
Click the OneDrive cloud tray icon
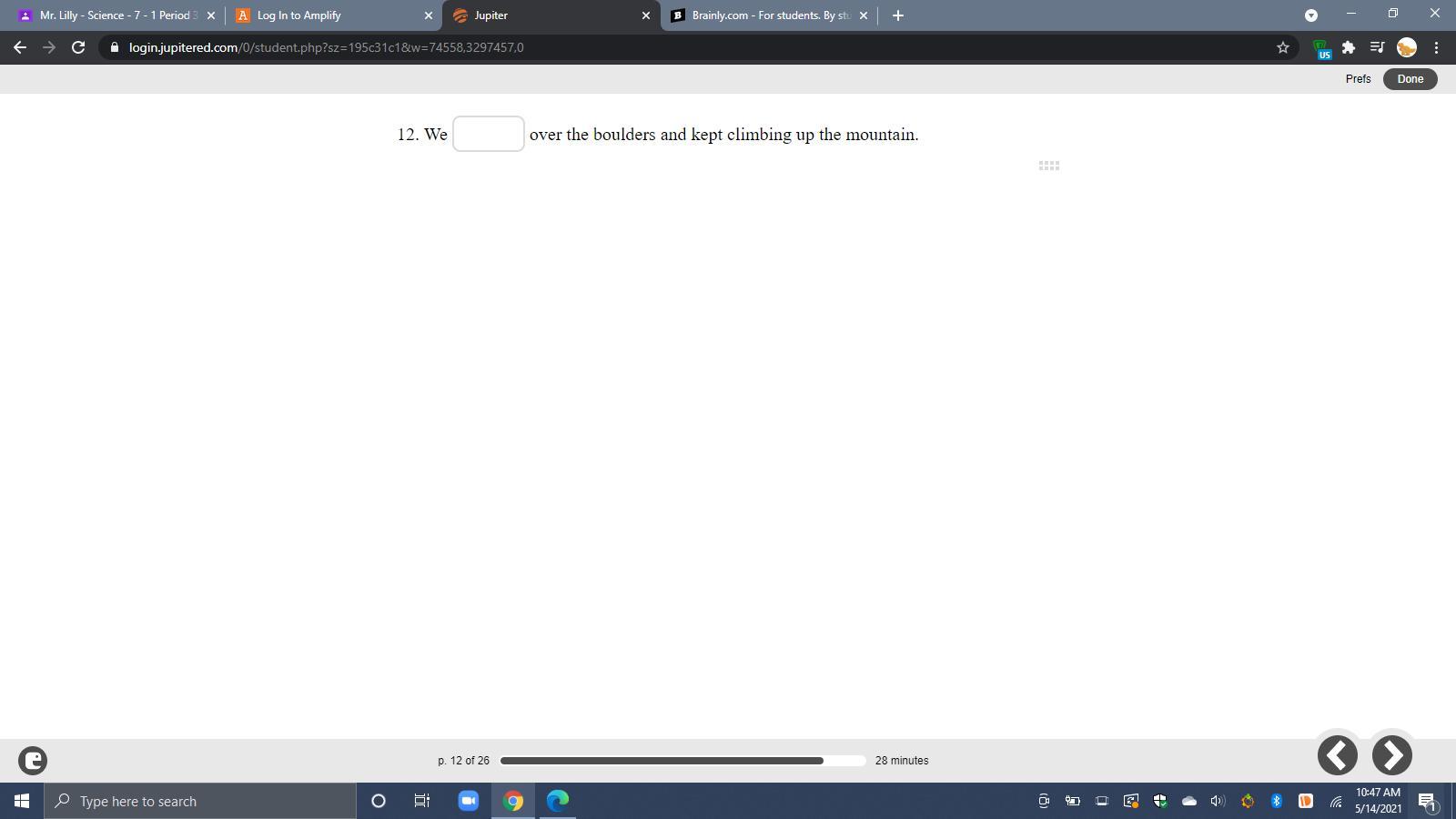coord(1188,801)
